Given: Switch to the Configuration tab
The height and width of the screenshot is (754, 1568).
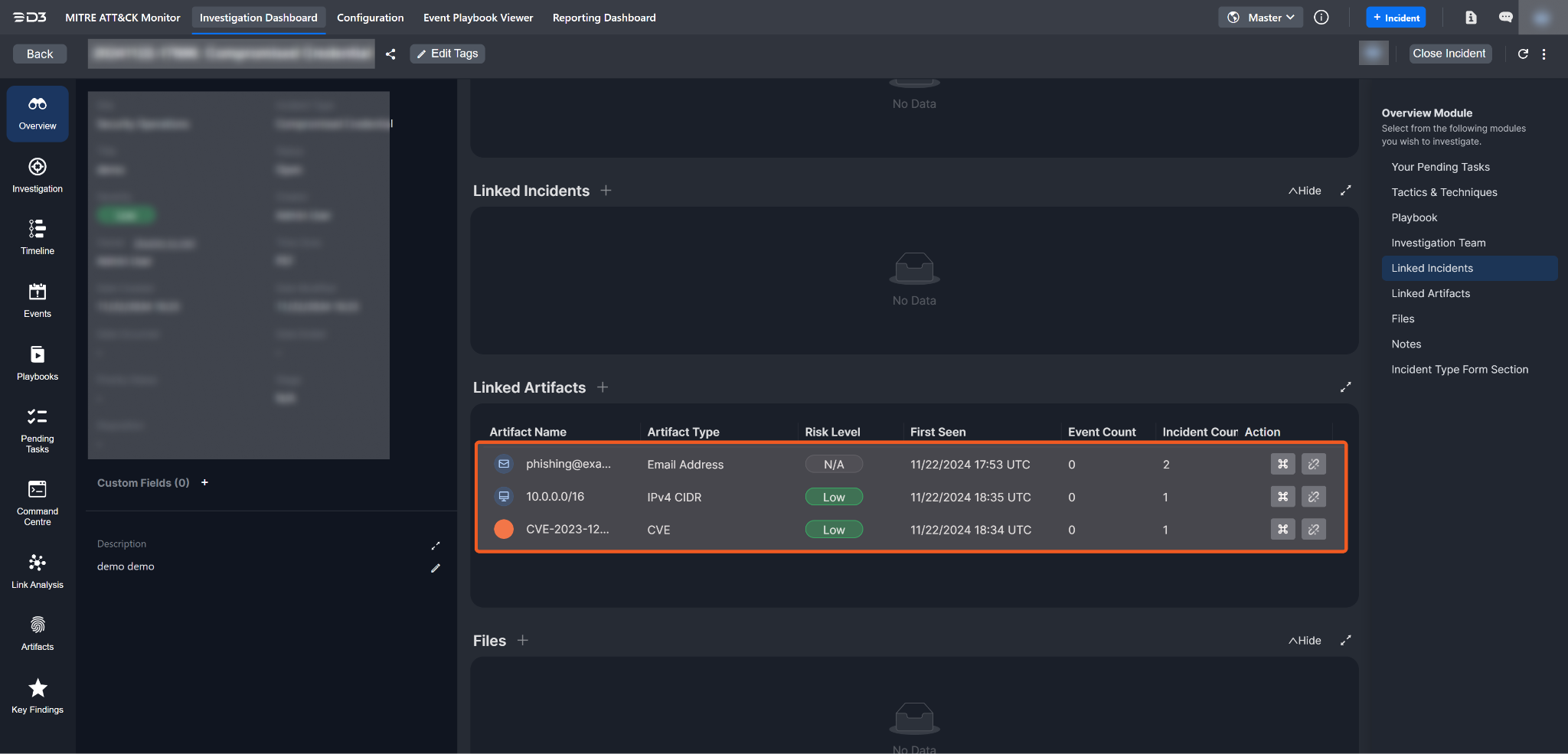Looking at the screenshot, I should (x=370, y=18).
